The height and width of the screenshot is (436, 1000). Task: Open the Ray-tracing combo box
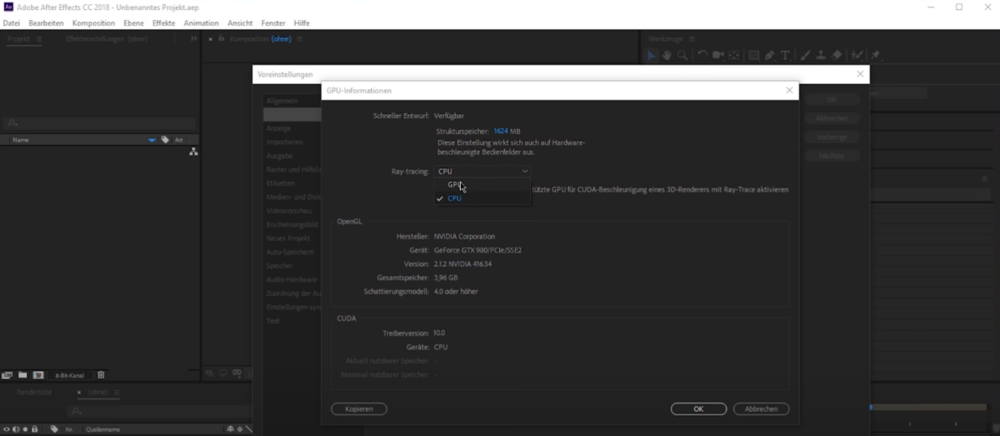click(483, 172)
